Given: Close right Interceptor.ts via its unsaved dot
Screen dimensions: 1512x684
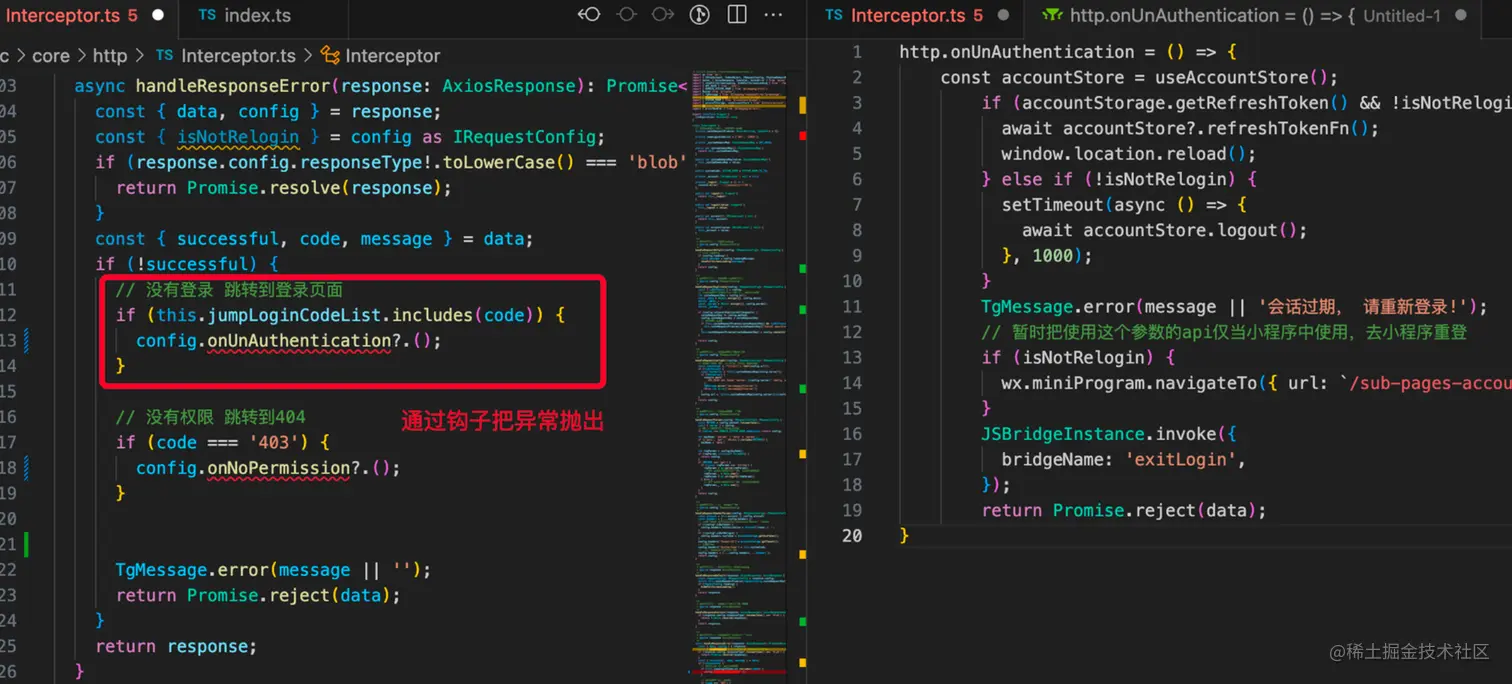Looking at the screenshot, I should point(1003,16).
